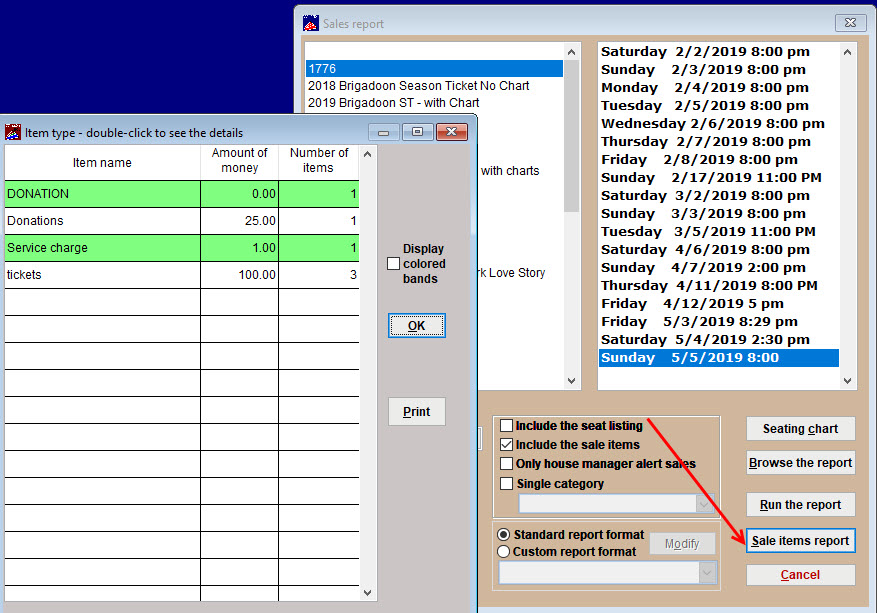Select Saturday 5/4/2019 2:30 pm performance
This screenshot has height=613, width=877.
click(x=719, y=339)
